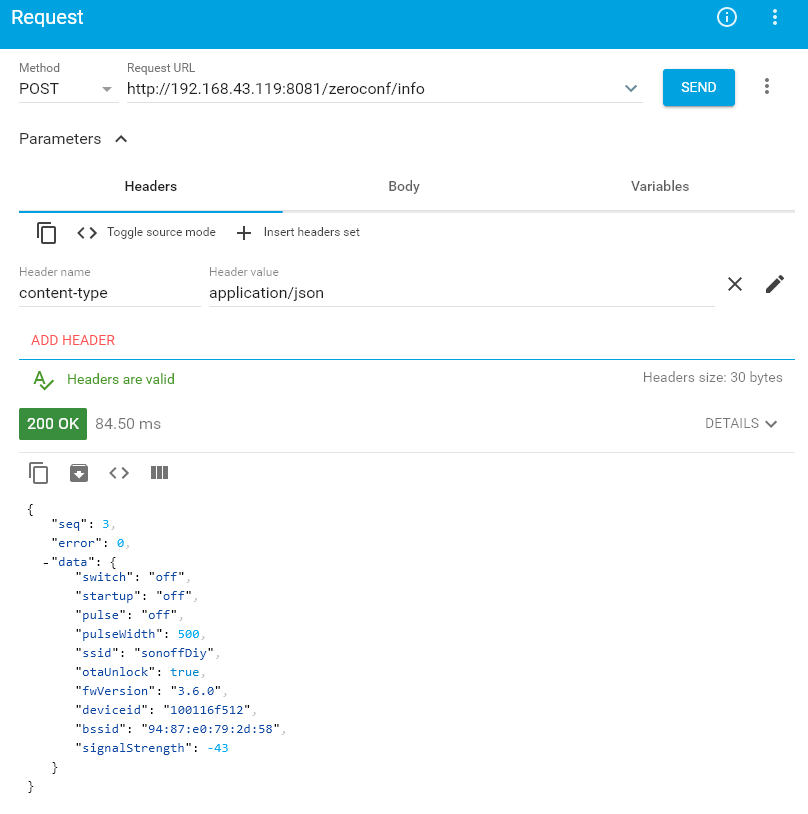Edit the content-type header with pencil icon
This screenshot has width=808, height=814.
[774, 284]
